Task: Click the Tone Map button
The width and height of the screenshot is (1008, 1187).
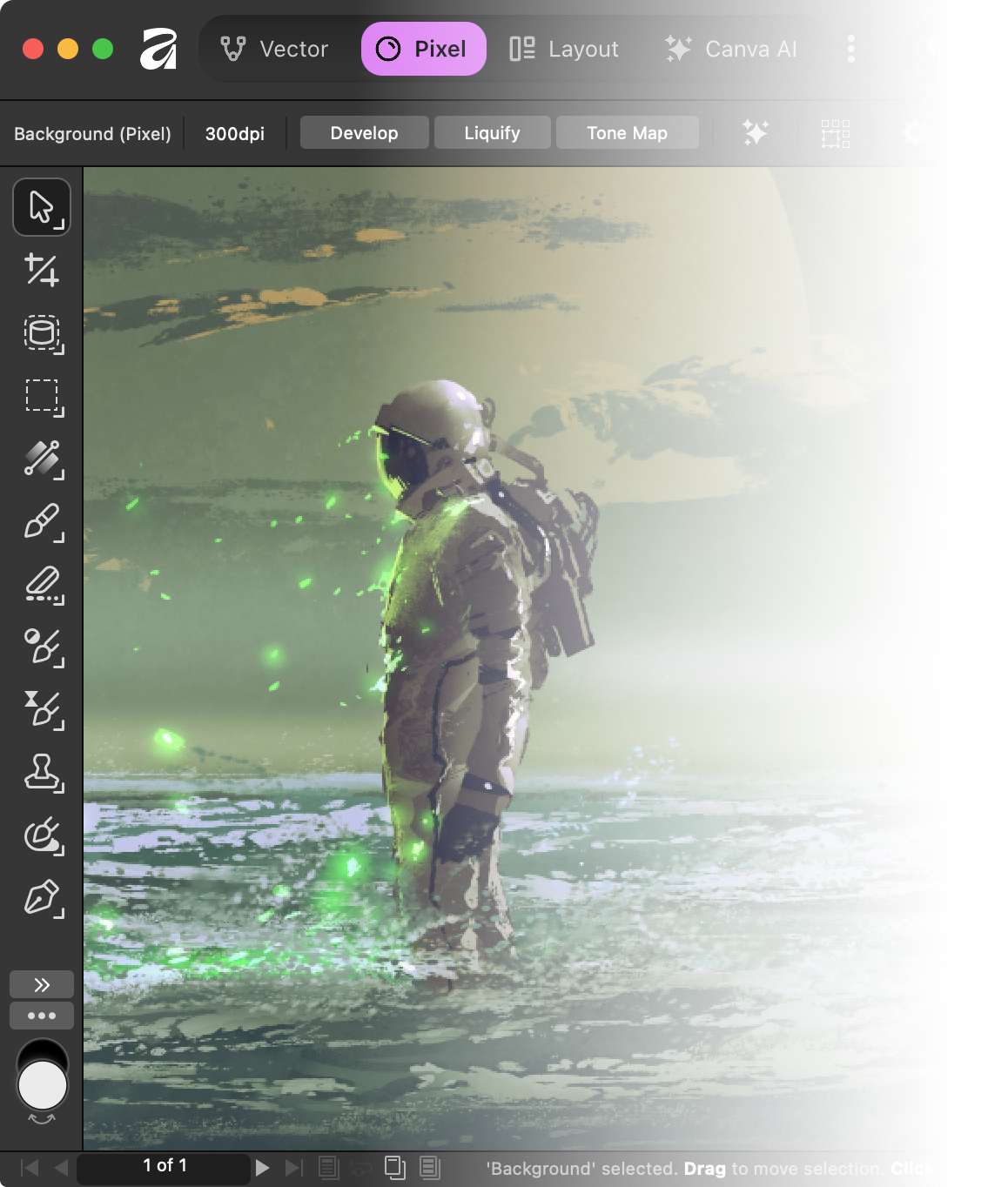Action: pyautogui.click(x=627, y=133)
